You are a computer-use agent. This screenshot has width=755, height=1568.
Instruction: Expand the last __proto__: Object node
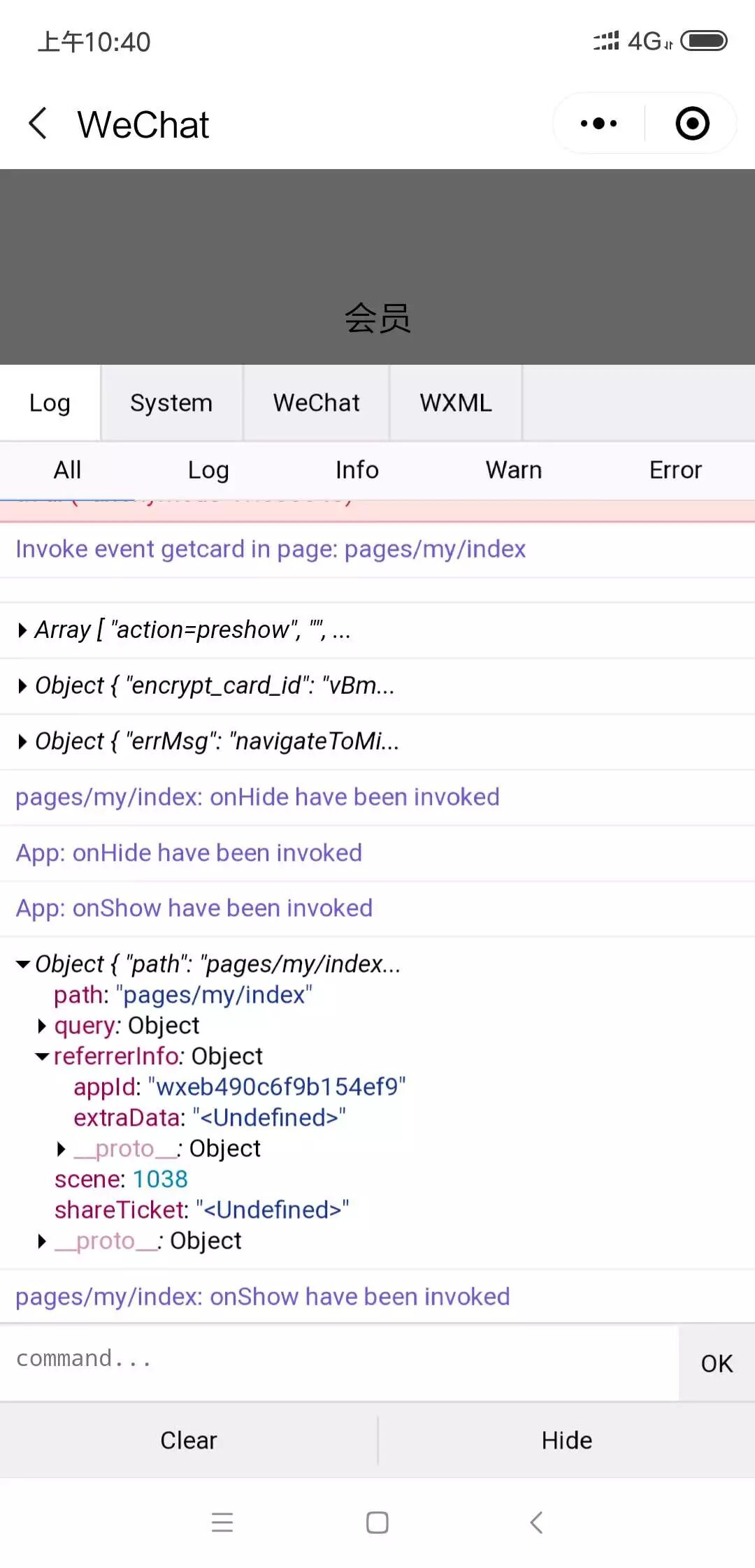coord(42,1241)
